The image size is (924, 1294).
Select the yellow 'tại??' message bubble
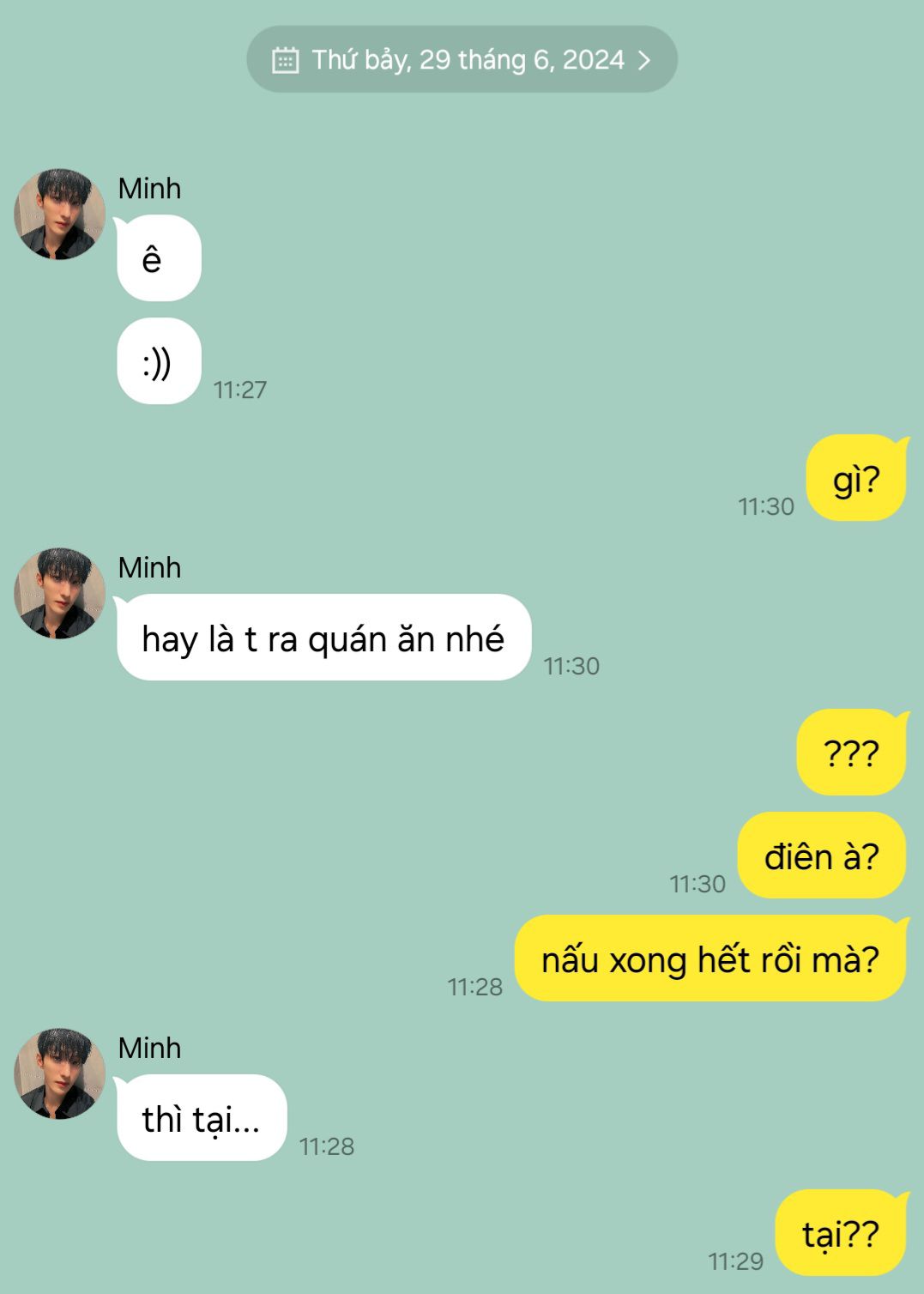[841, 1233]
